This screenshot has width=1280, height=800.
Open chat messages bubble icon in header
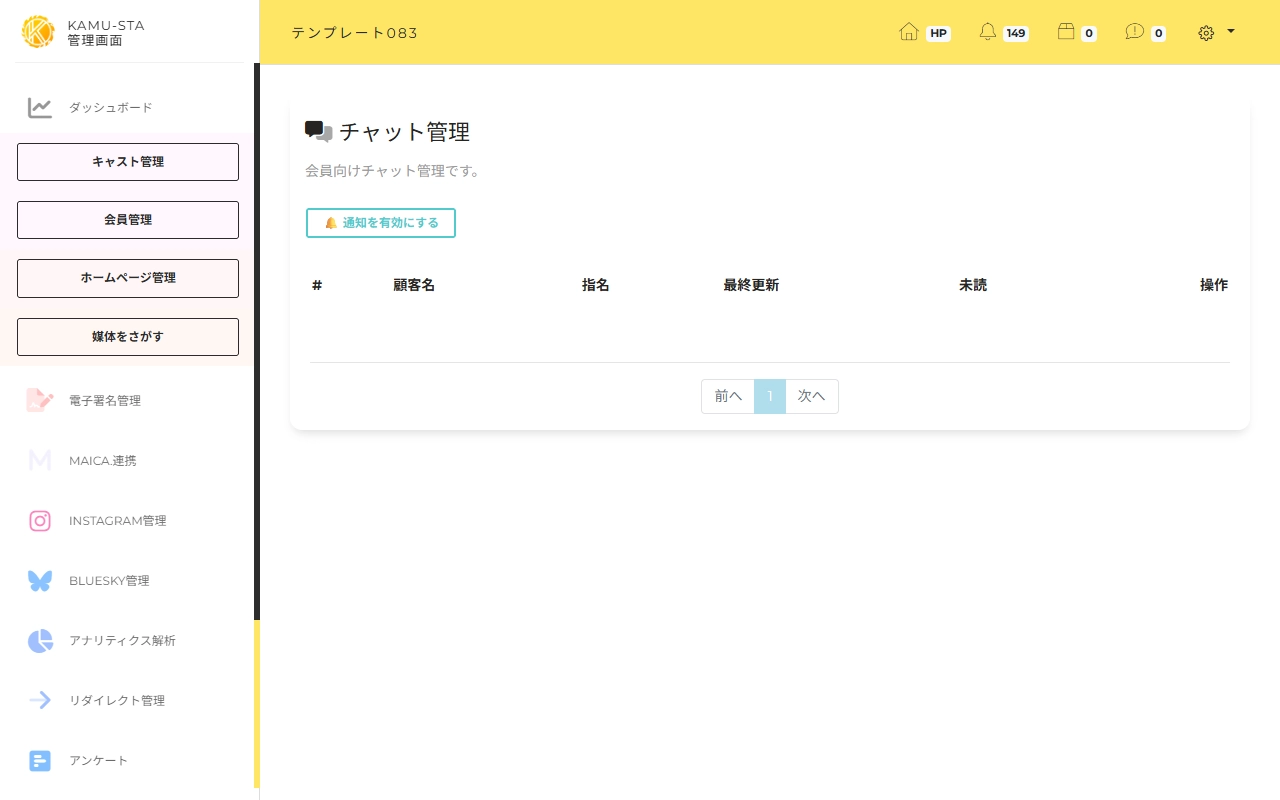1134,32
